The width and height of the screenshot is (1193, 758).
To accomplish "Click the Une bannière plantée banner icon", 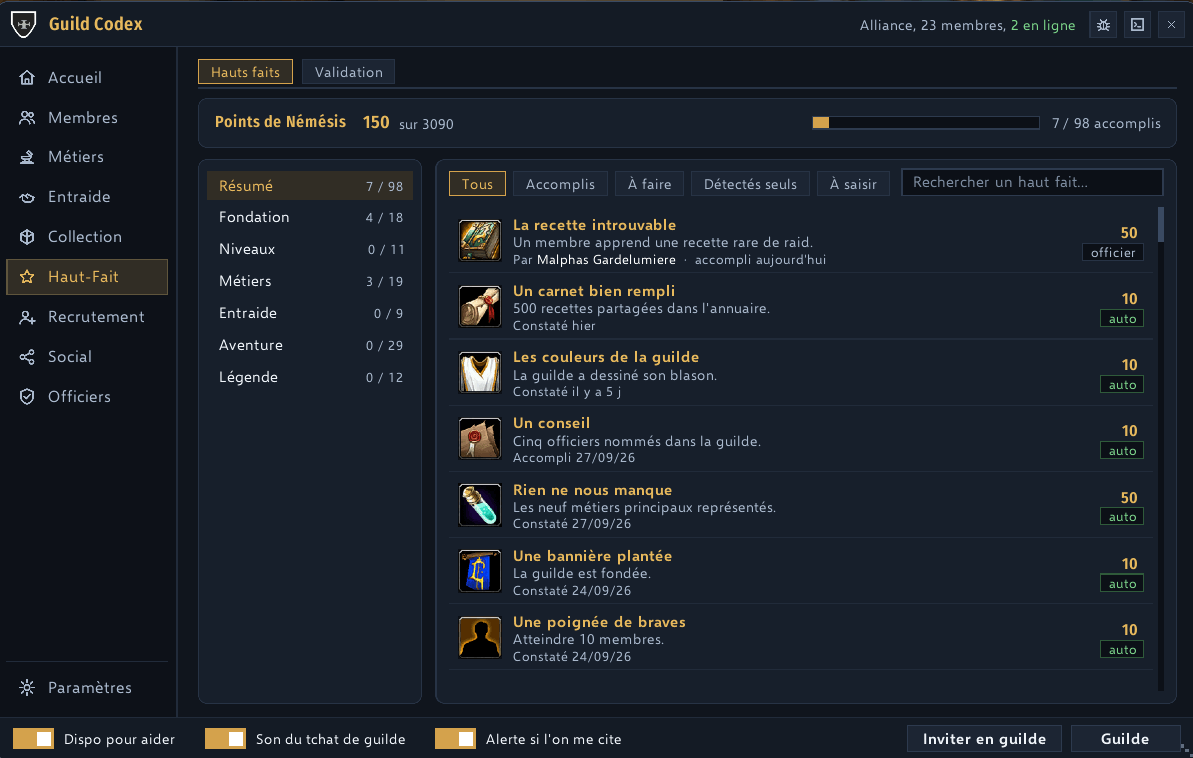I will [x=480, y=572].
